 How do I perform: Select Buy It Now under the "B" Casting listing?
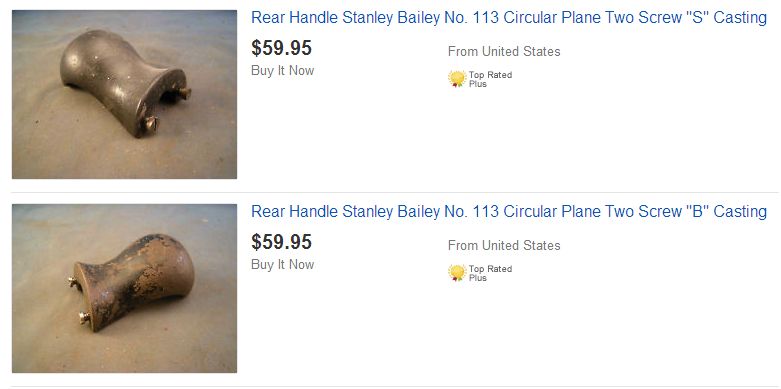282,264
